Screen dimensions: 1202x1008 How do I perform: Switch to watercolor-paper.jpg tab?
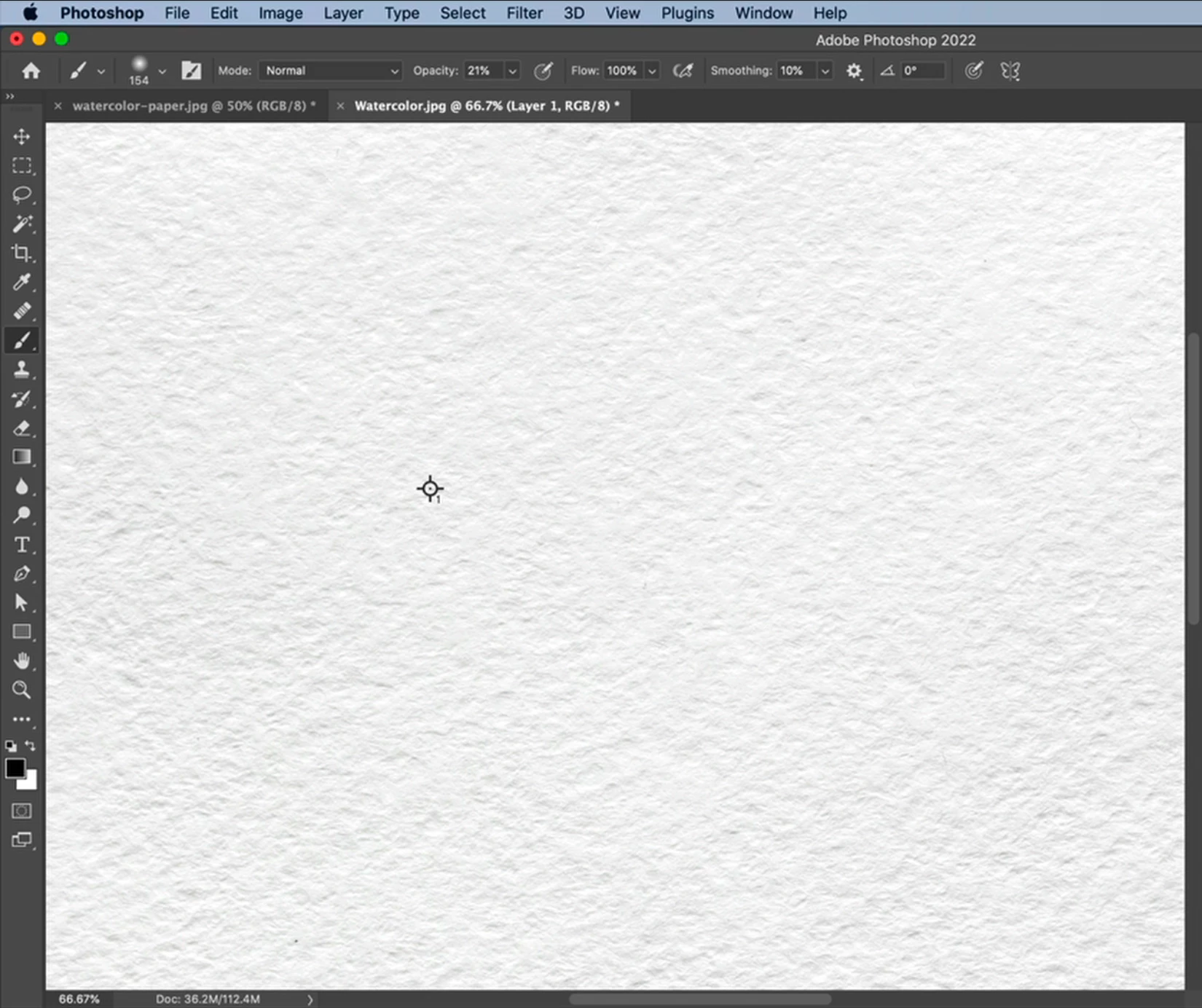(x=194, y=106)
